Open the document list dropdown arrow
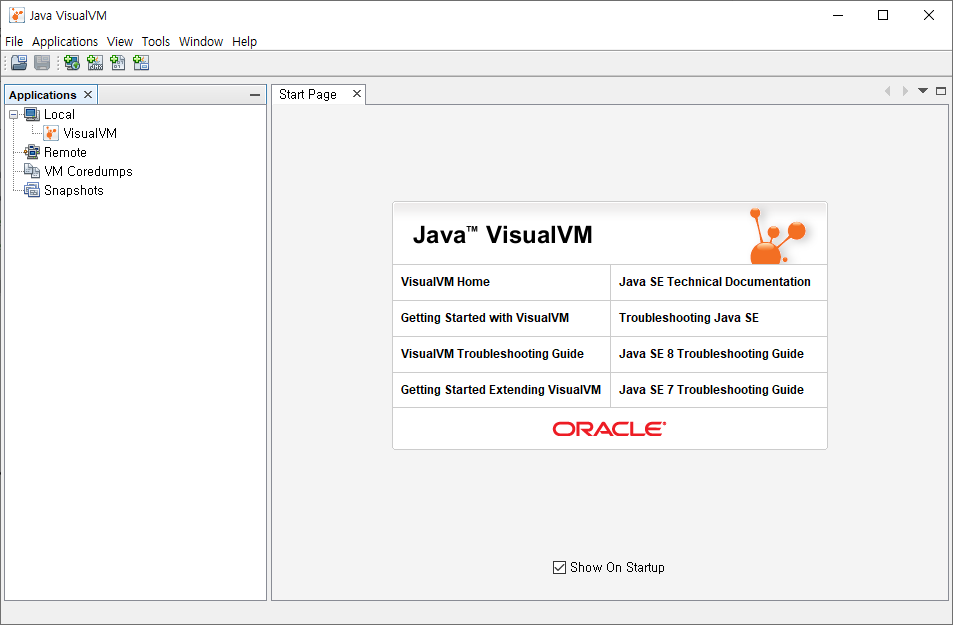The width and height of the screenshot is (953, 625). [923, 91]
